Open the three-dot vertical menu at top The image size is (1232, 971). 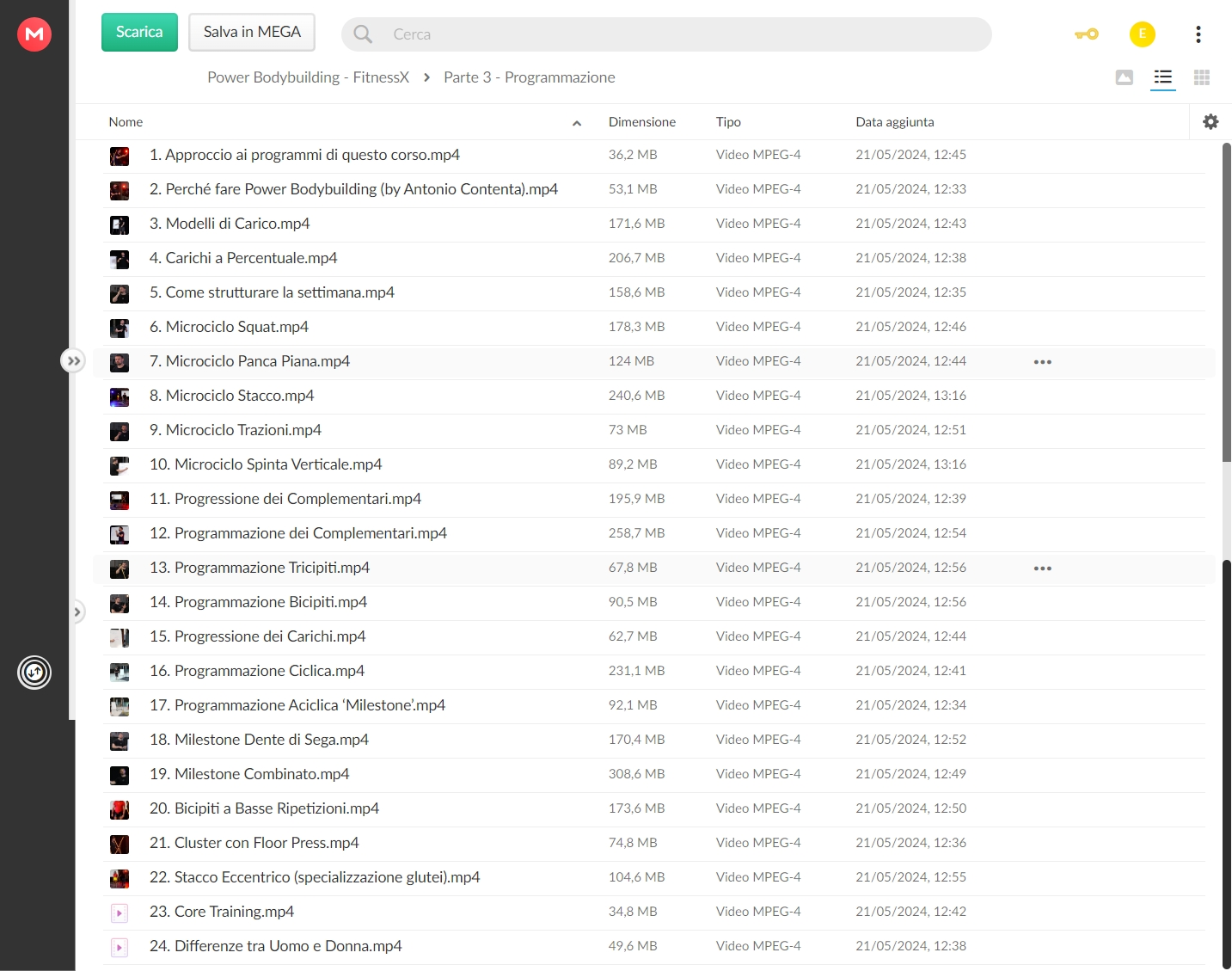[1198, 34]
